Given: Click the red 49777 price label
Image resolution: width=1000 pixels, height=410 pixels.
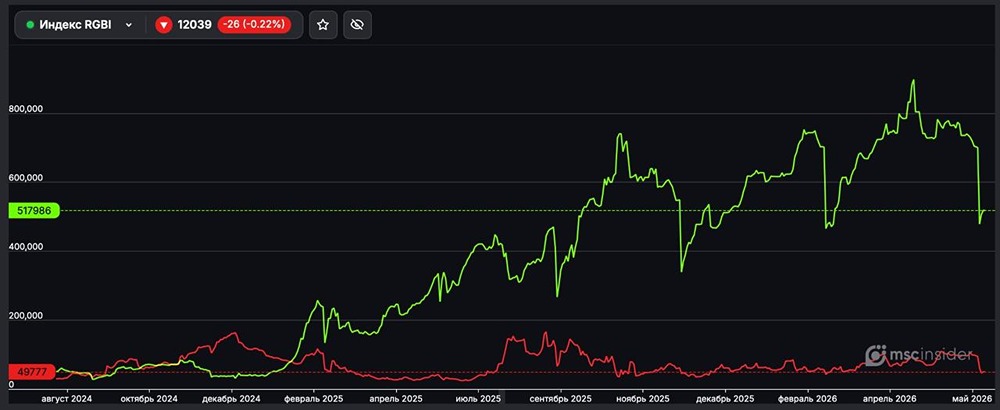Looking at the screenshot, I should 30,372.
